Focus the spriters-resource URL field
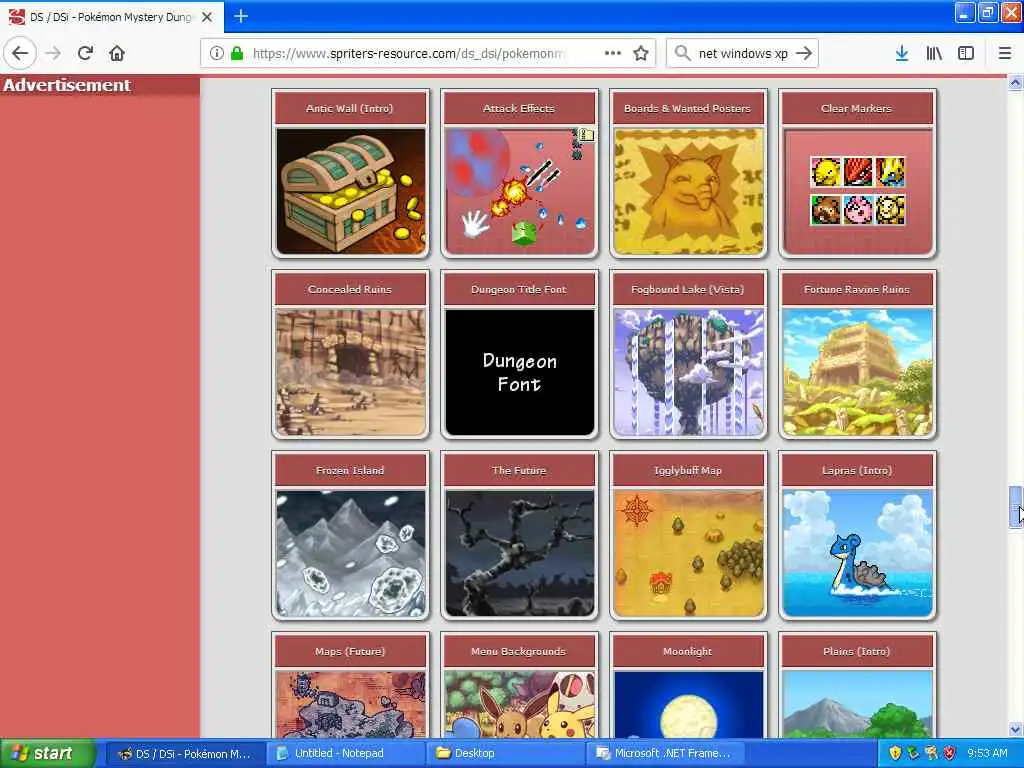The image size is (1024, 768). [408, 54]
